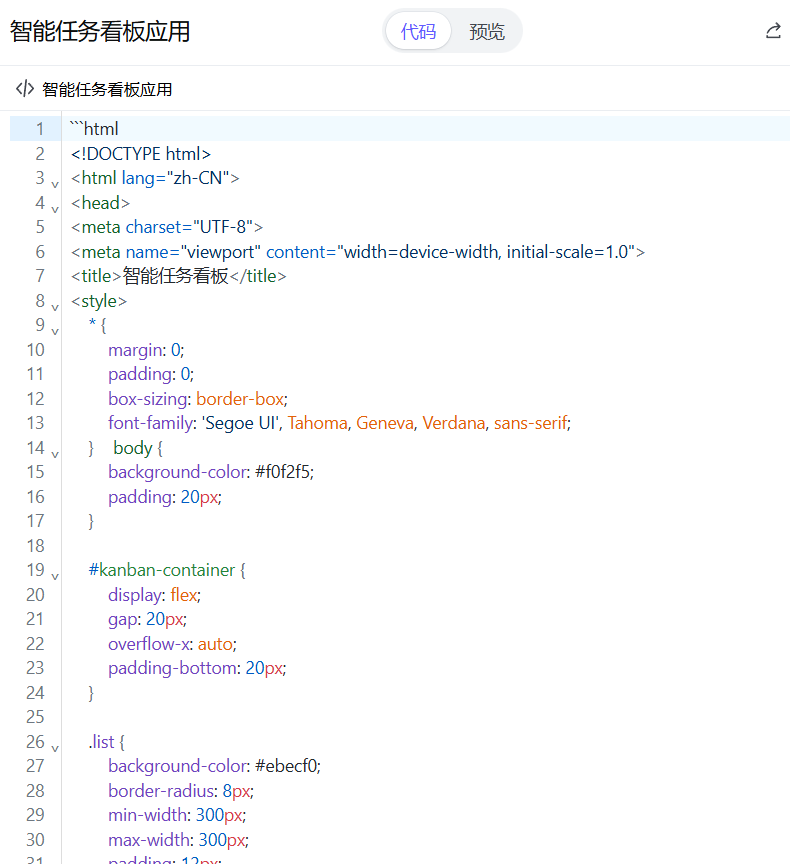Click the share arrow icon

click(773, 31)
